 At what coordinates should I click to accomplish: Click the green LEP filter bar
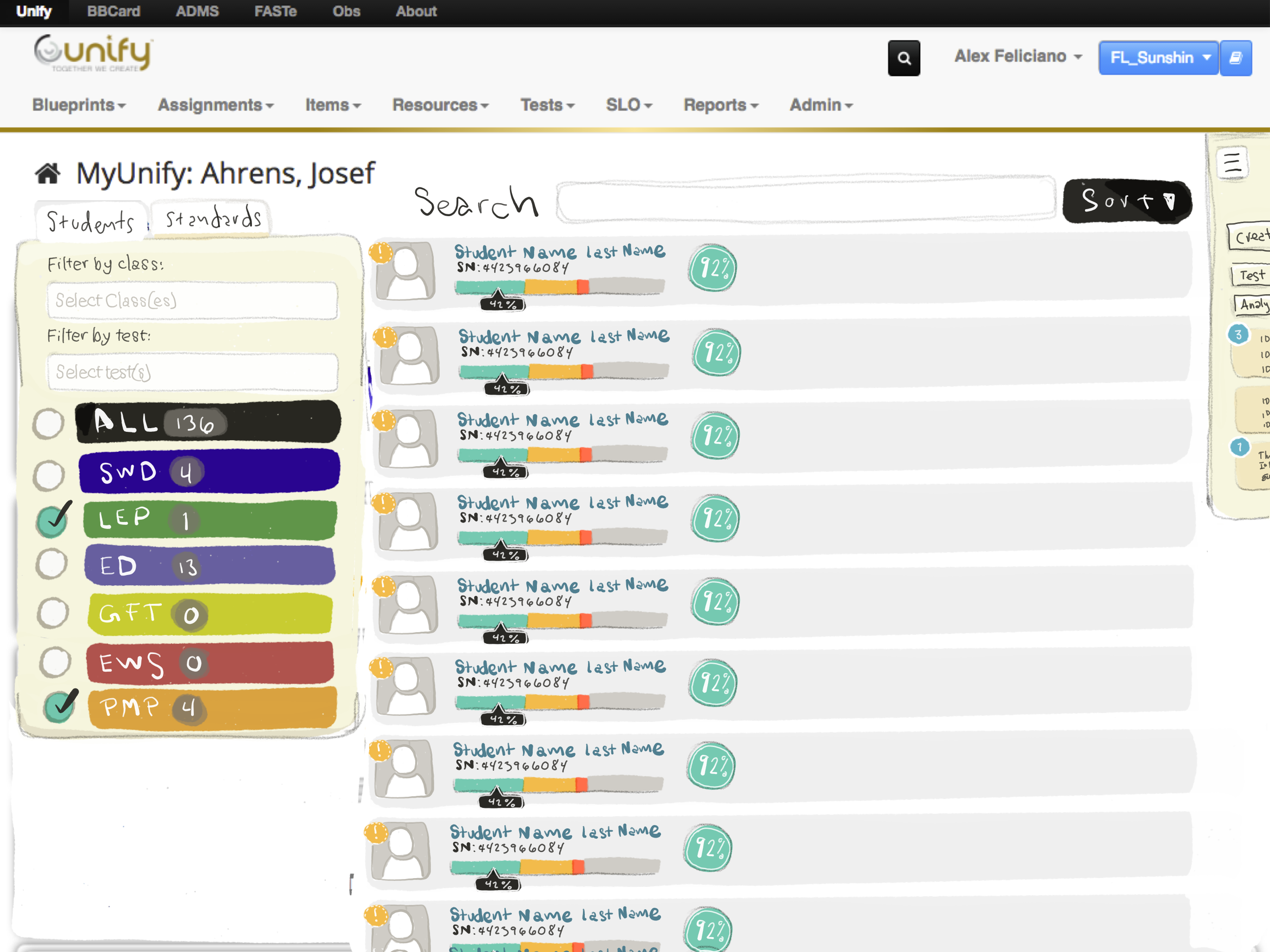pos(210,520)
